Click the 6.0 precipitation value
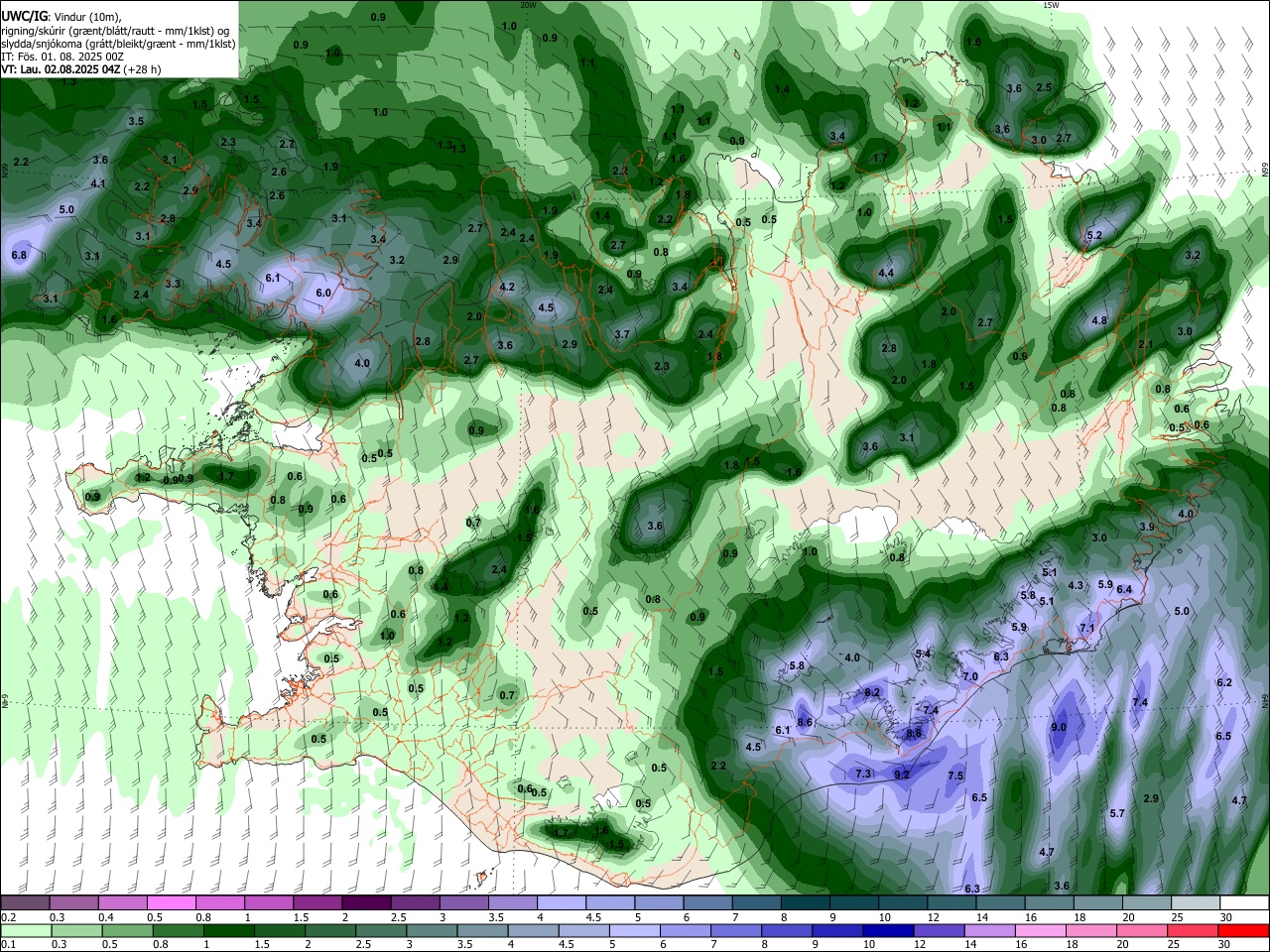Screen dimensions: 1270x952 [x=323, y=294]
